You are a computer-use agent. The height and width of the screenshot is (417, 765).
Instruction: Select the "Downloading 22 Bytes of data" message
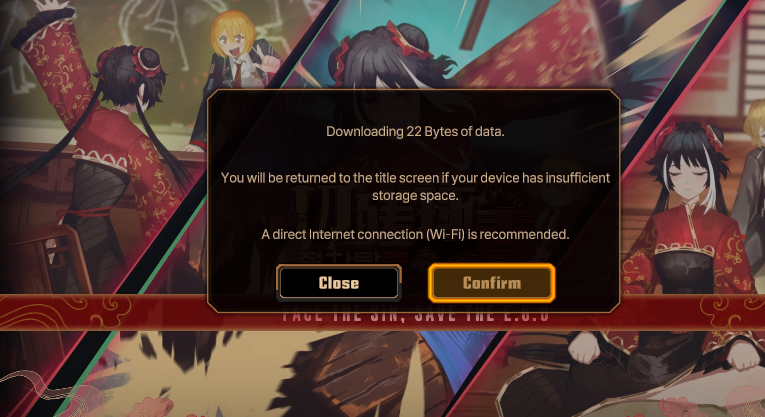coord(415,131)
